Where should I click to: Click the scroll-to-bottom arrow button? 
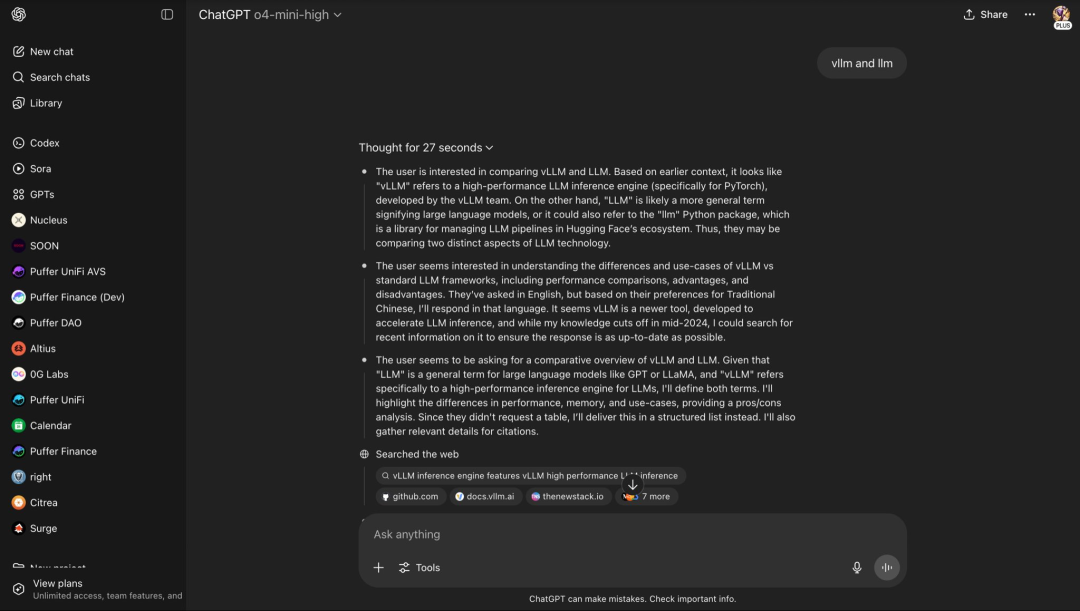click(x=632, y=485)
